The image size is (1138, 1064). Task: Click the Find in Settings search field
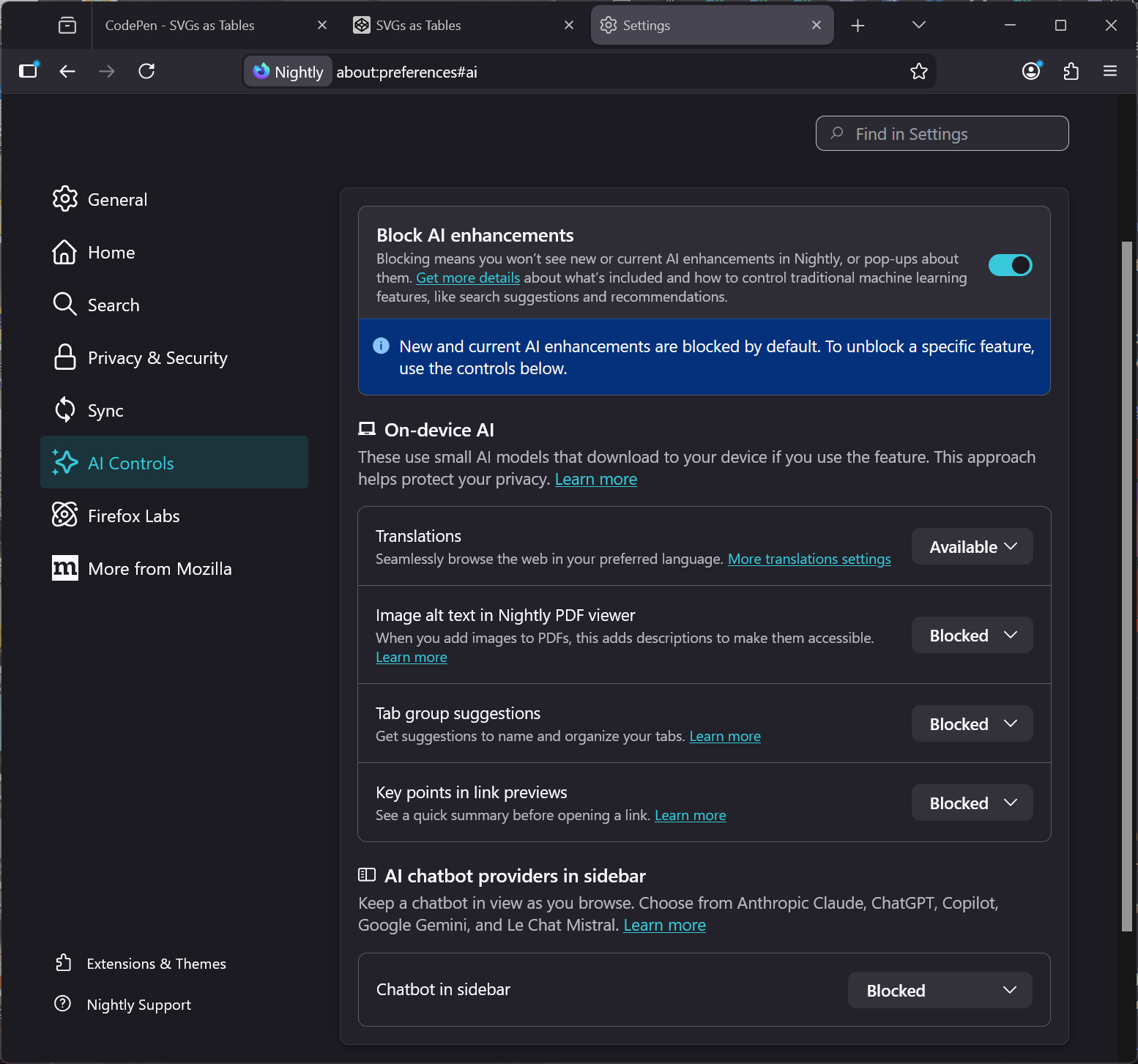[x=942, y=134]
